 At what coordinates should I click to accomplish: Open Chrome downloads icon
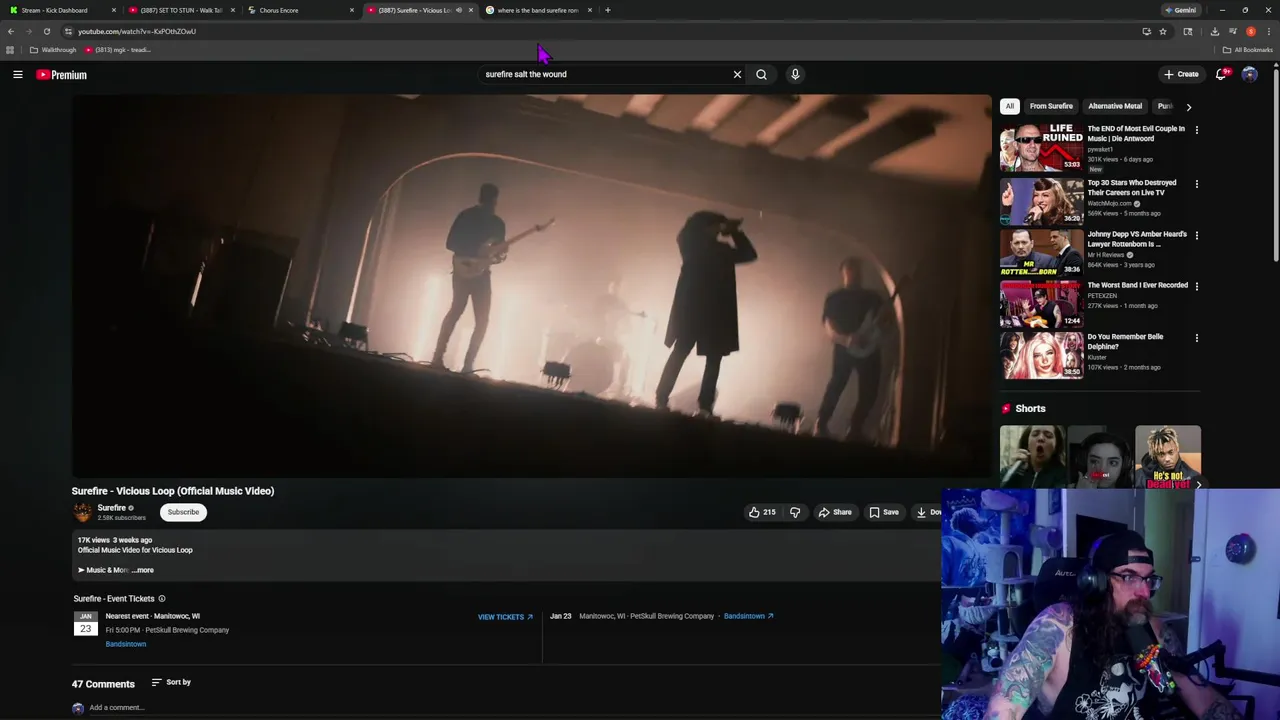[1214, 31]
